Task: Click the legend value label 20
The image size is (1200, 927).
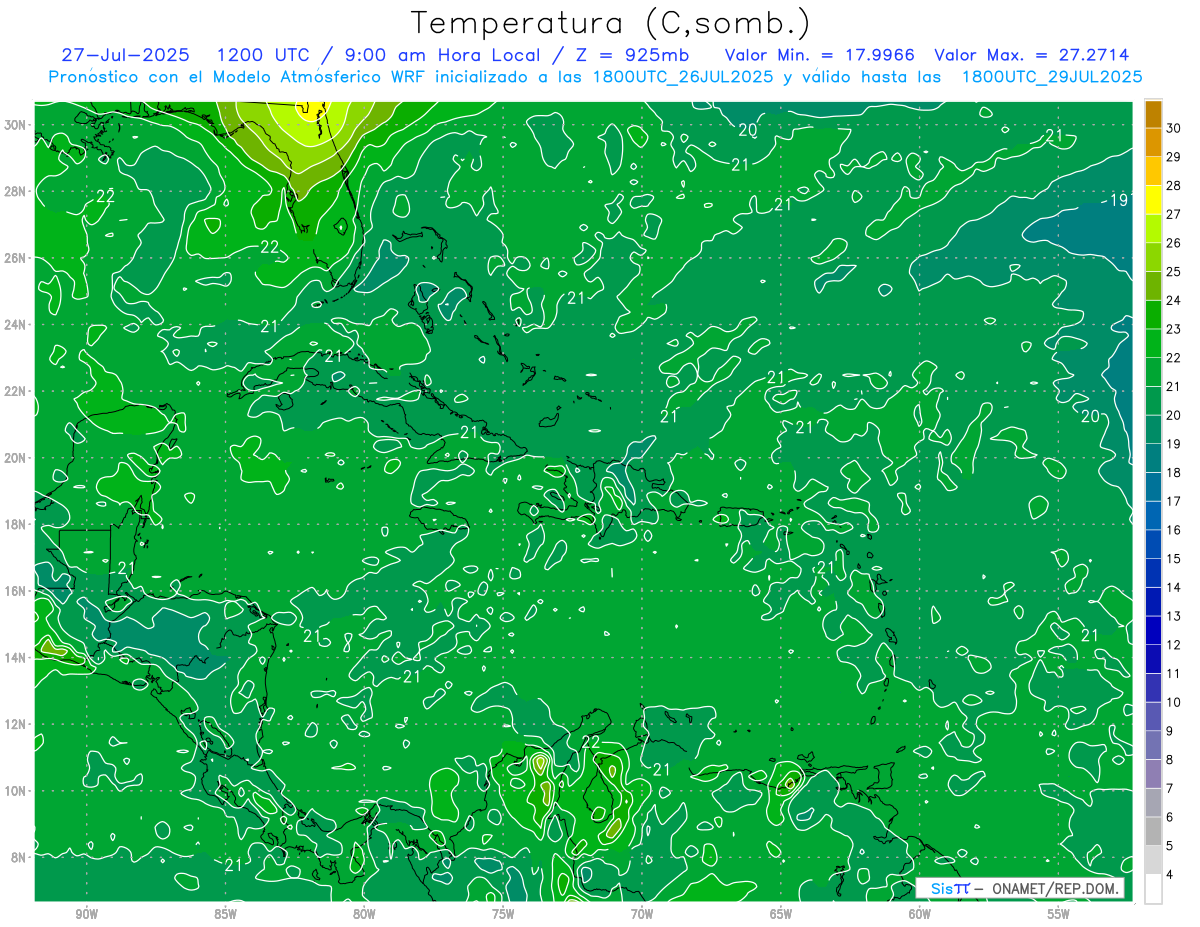Action: tap(1174, 415)
